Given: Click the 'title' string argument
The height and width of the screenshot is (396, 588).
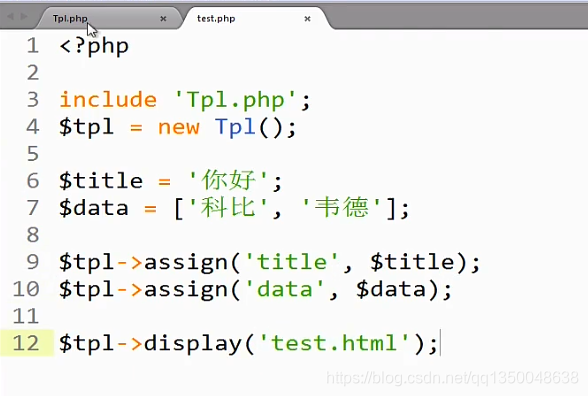Looking at the screenshot, I should [x=292, y=262].
